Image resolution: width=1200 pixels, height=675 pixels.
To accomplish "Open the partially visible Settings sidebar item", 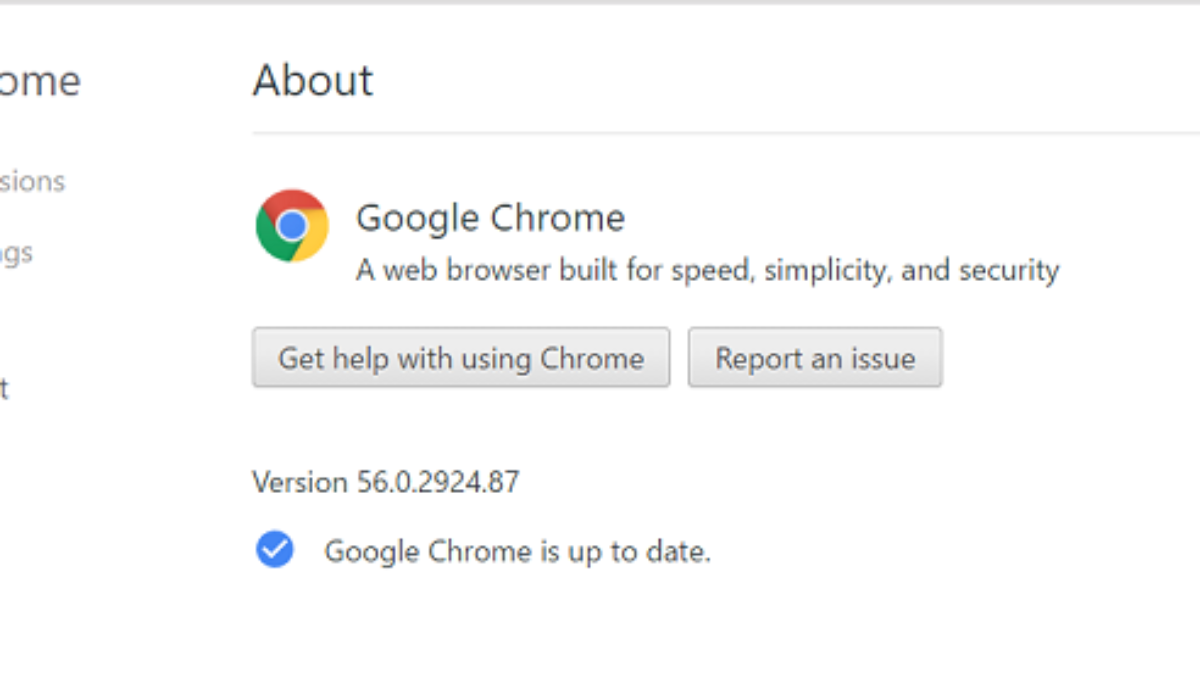I will coord(17,253).
